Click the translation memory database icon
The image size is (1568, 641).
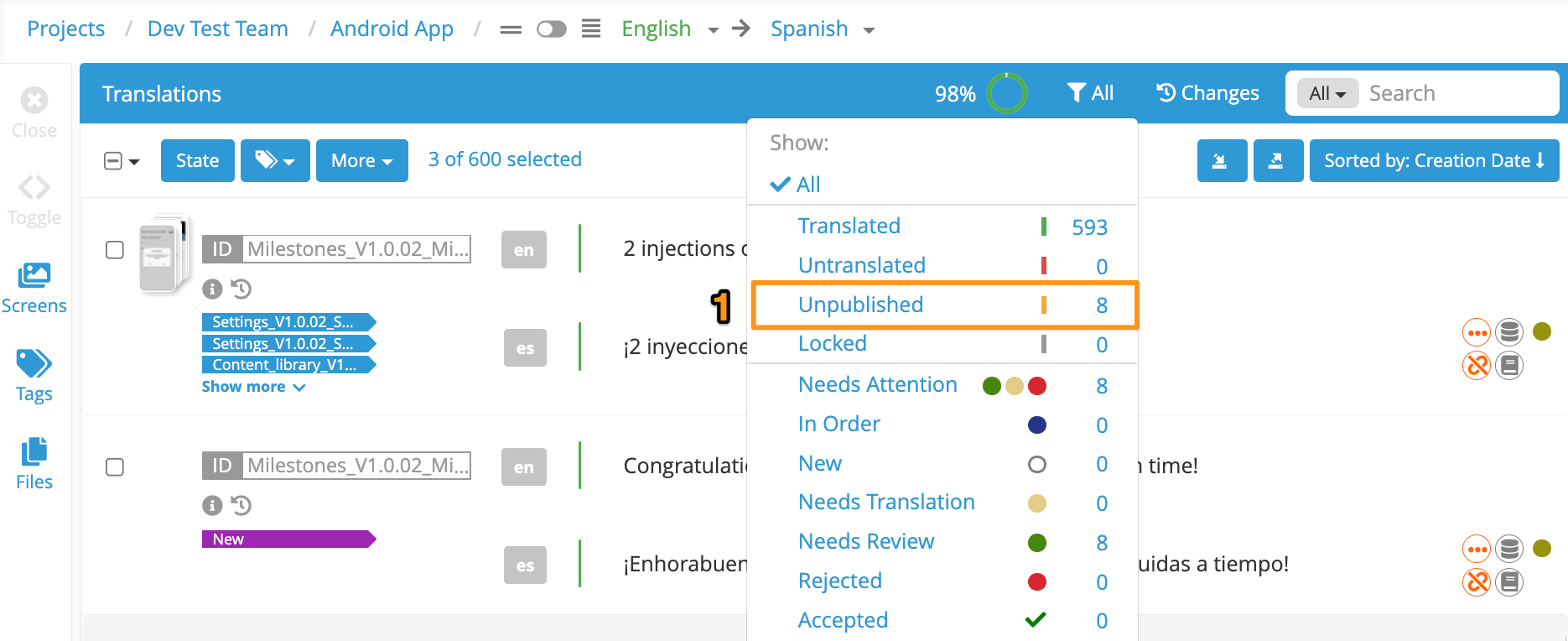1508,331
